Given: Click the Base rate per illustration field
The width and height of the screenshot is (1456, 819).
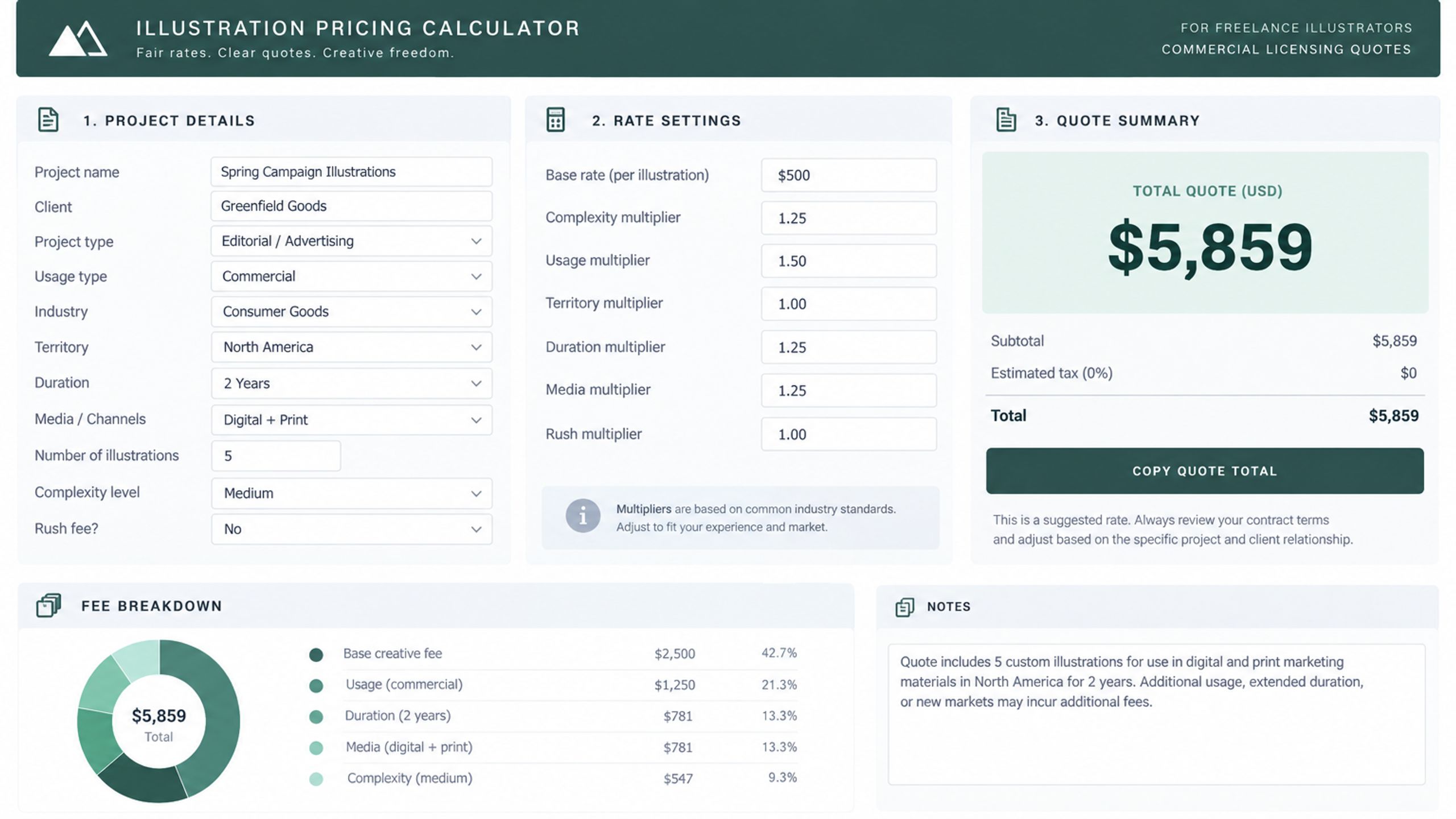Looking at the screenshot, I should click(x=849, y=175).
